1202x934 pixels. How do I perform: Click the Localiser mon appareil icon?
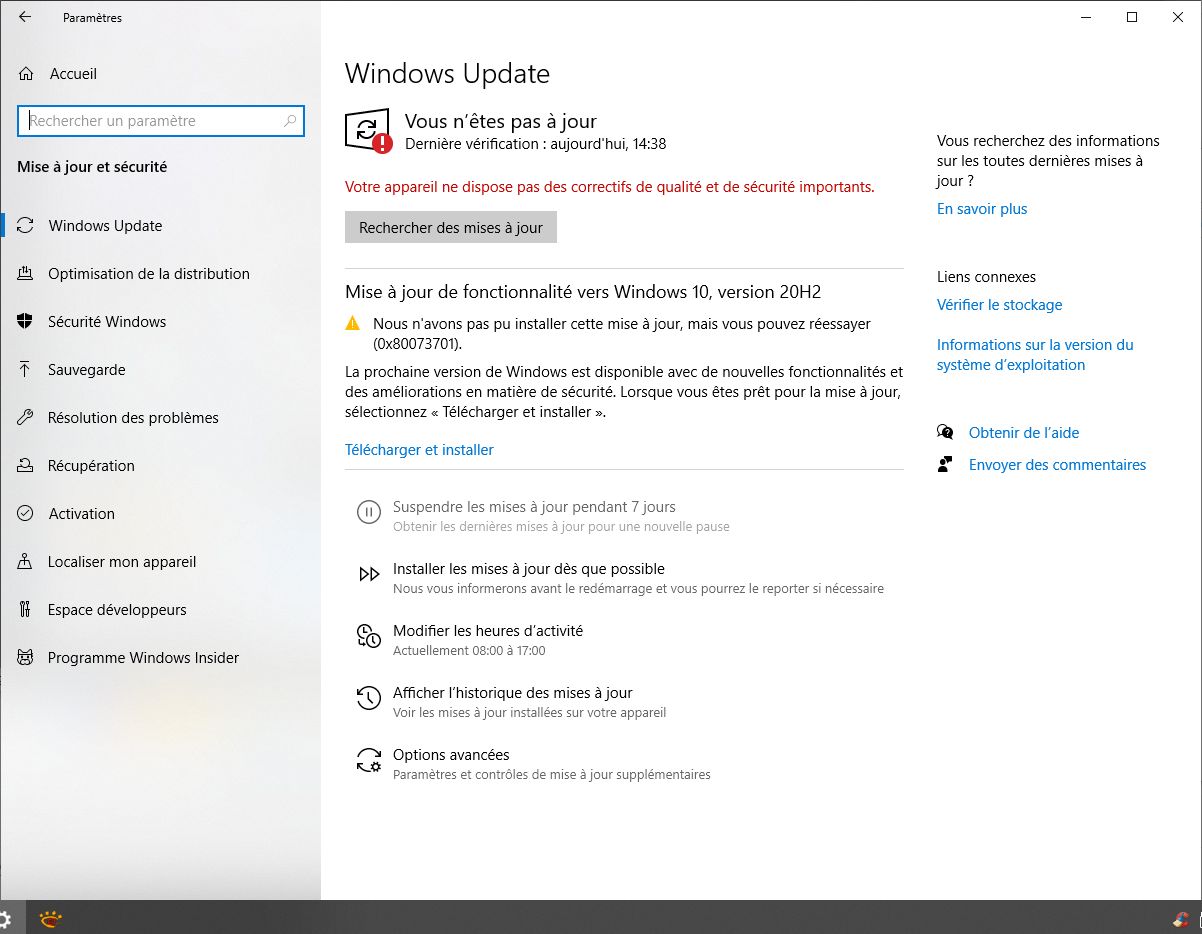(26, 561)
